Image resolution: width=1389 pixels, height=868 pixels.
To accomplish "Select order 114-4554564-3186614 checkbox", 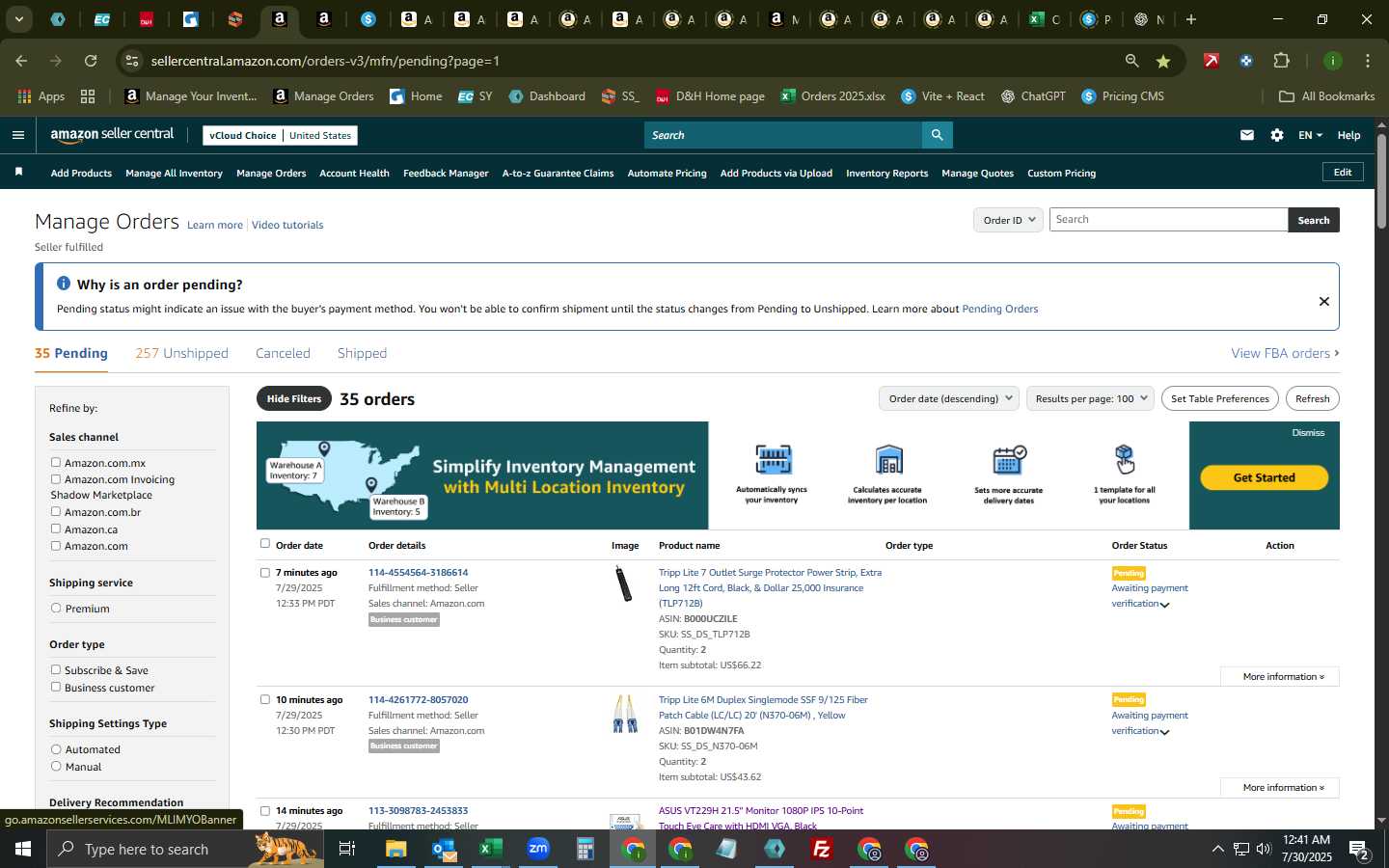I will tap(265, 573).
